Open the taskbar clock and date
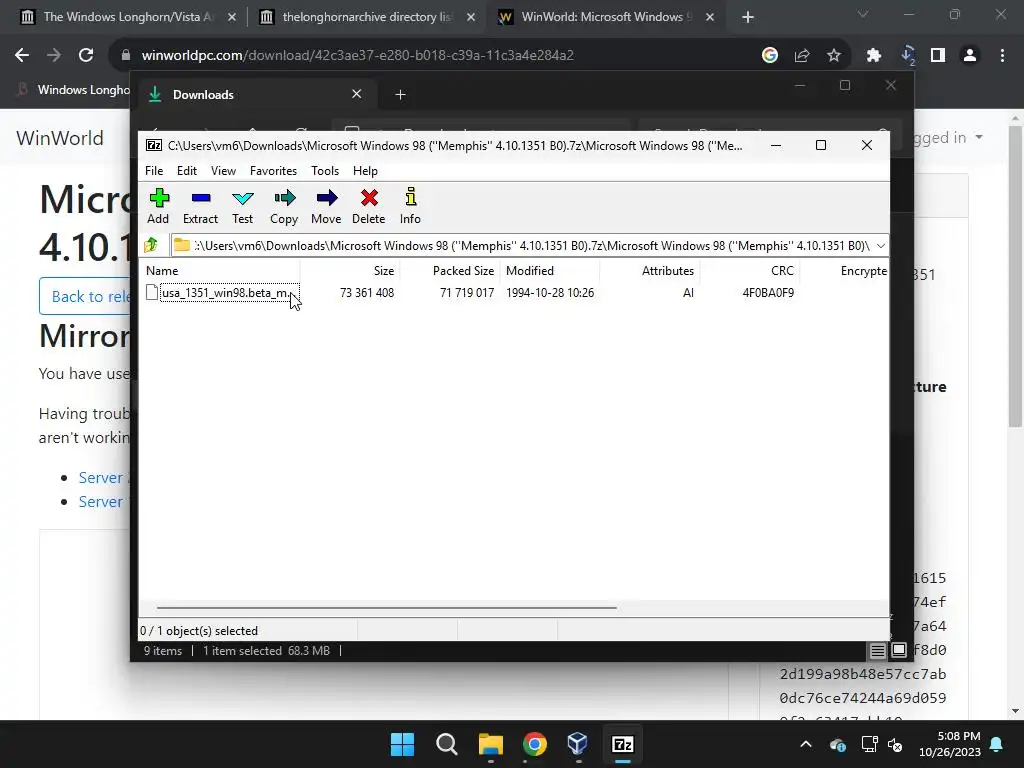Screen dimensions: 1024x768 (950, 744)
